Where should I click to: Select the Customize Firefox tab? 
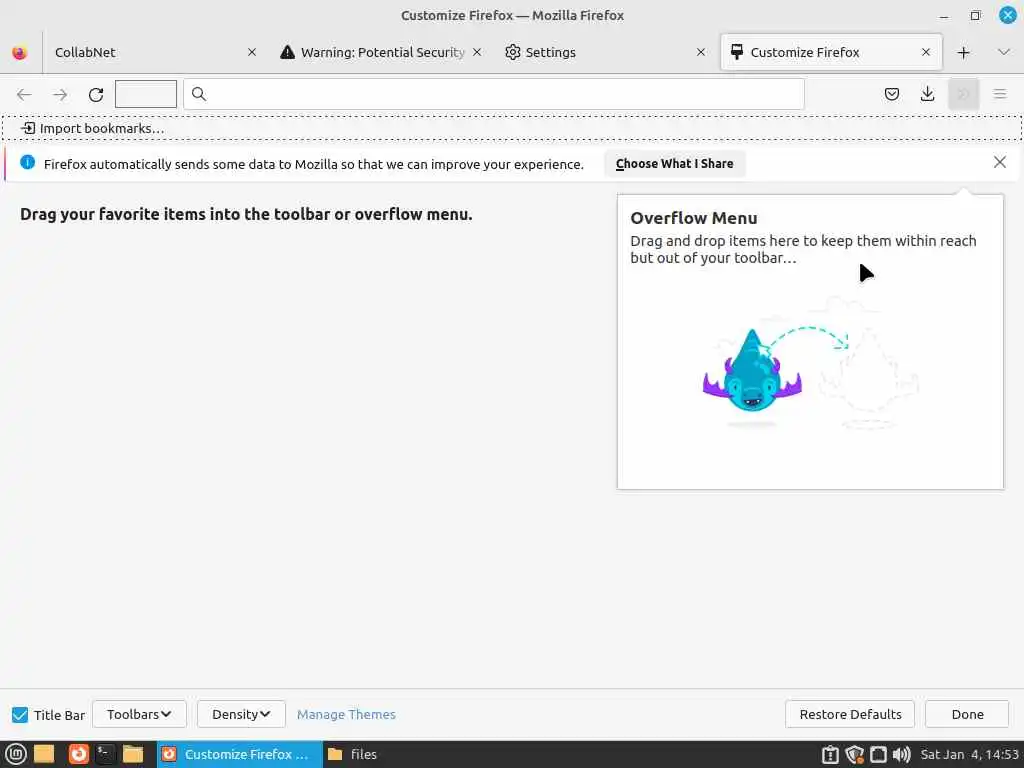coord(831,52)
